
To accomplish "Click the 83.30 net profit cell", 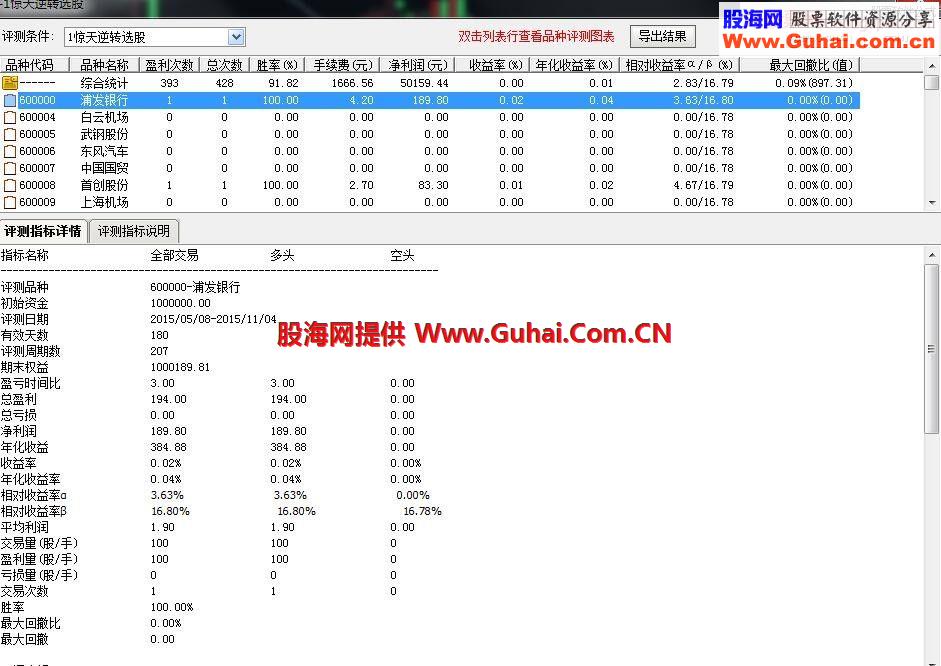I will click(433, 185).
